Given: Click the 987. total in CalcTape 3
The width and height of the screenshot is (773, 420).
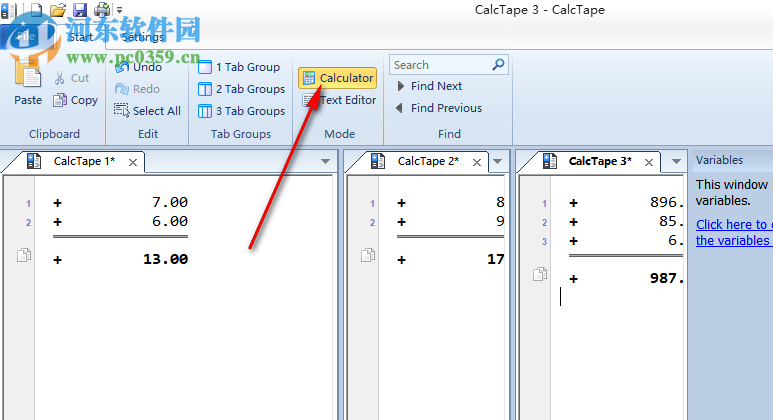Looking at the screenshot, I should point(667,279).
